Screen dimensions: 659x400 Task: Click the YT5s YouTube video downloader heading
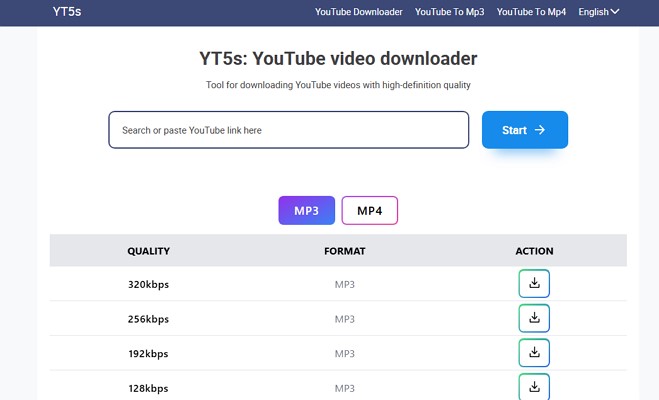point(338,58)
